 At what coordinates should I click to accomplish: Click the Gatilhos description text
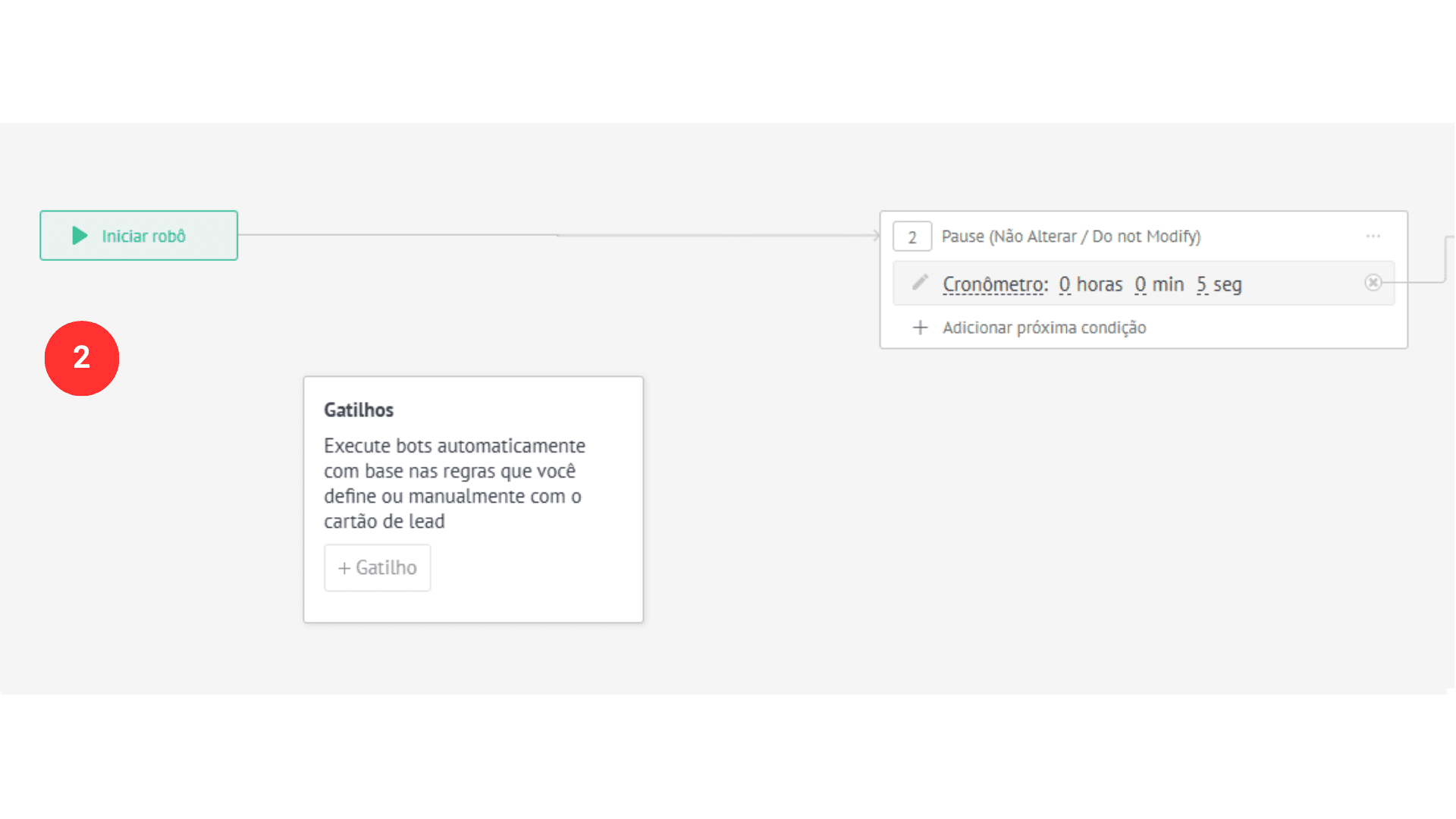pos(454,484)
